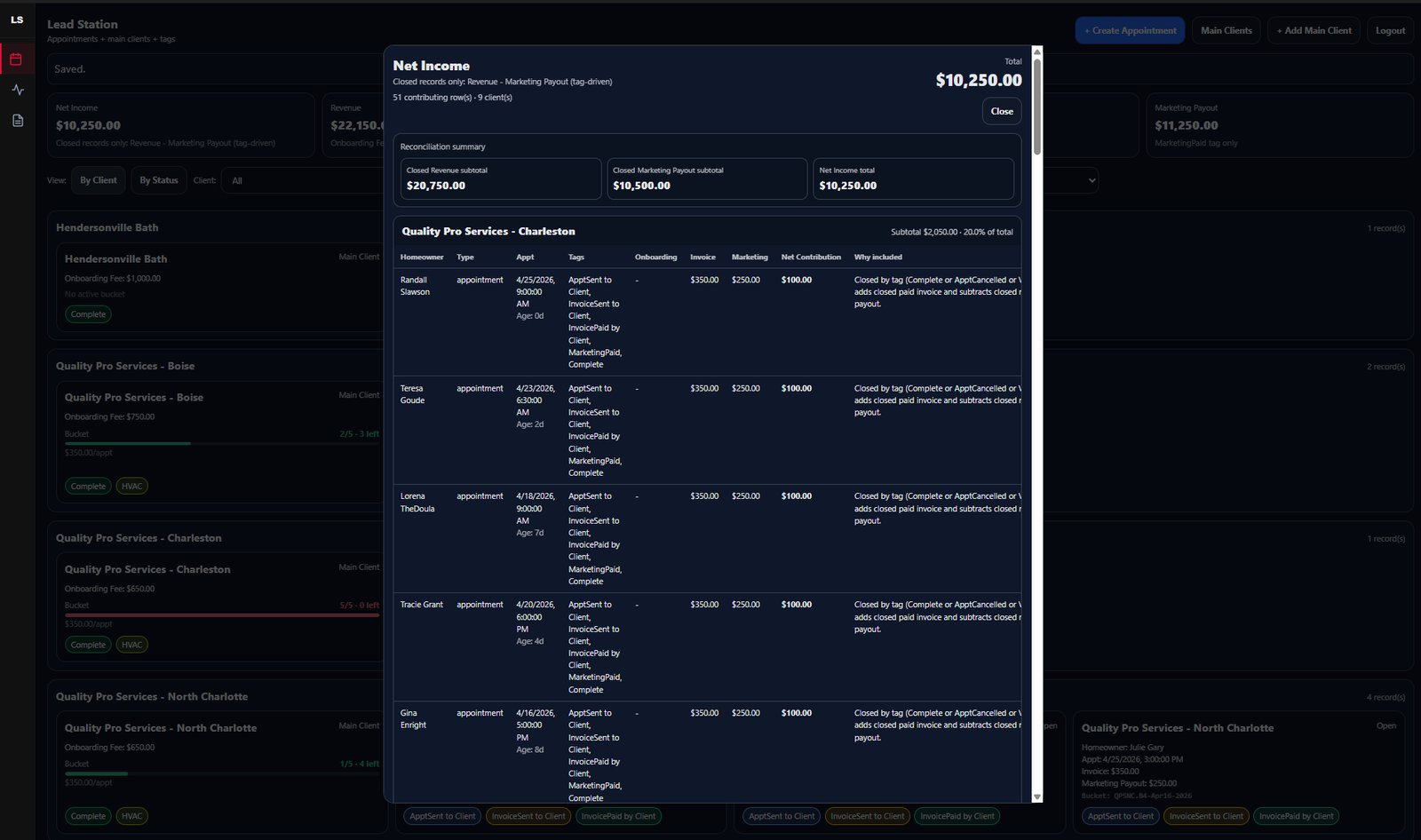Viewport: 1421px width, 840px height.
Task: Open the Client filter dropdown showing All
Action: point(302,180)
